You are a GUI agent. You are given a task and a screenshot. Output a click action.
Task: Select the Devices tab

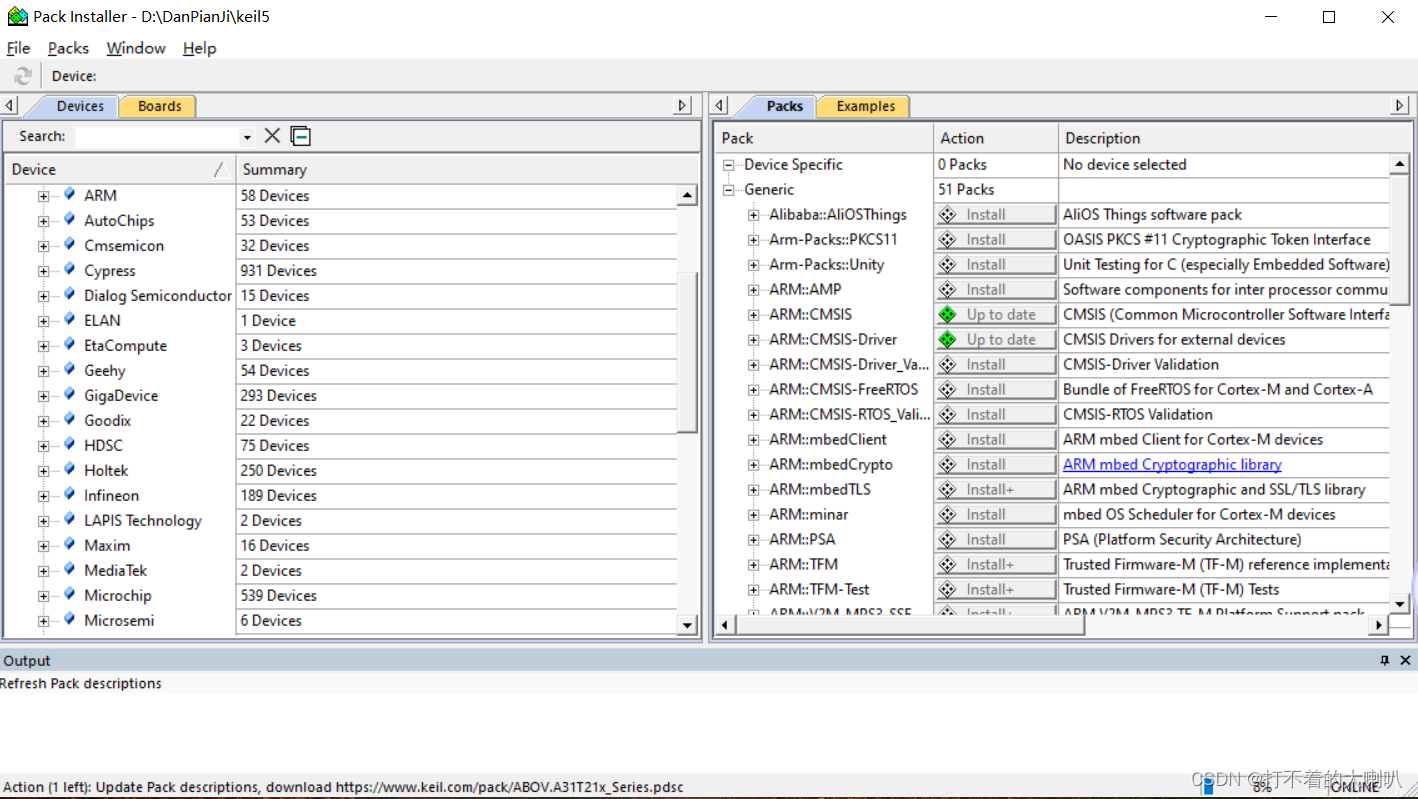tap(80, 106)
